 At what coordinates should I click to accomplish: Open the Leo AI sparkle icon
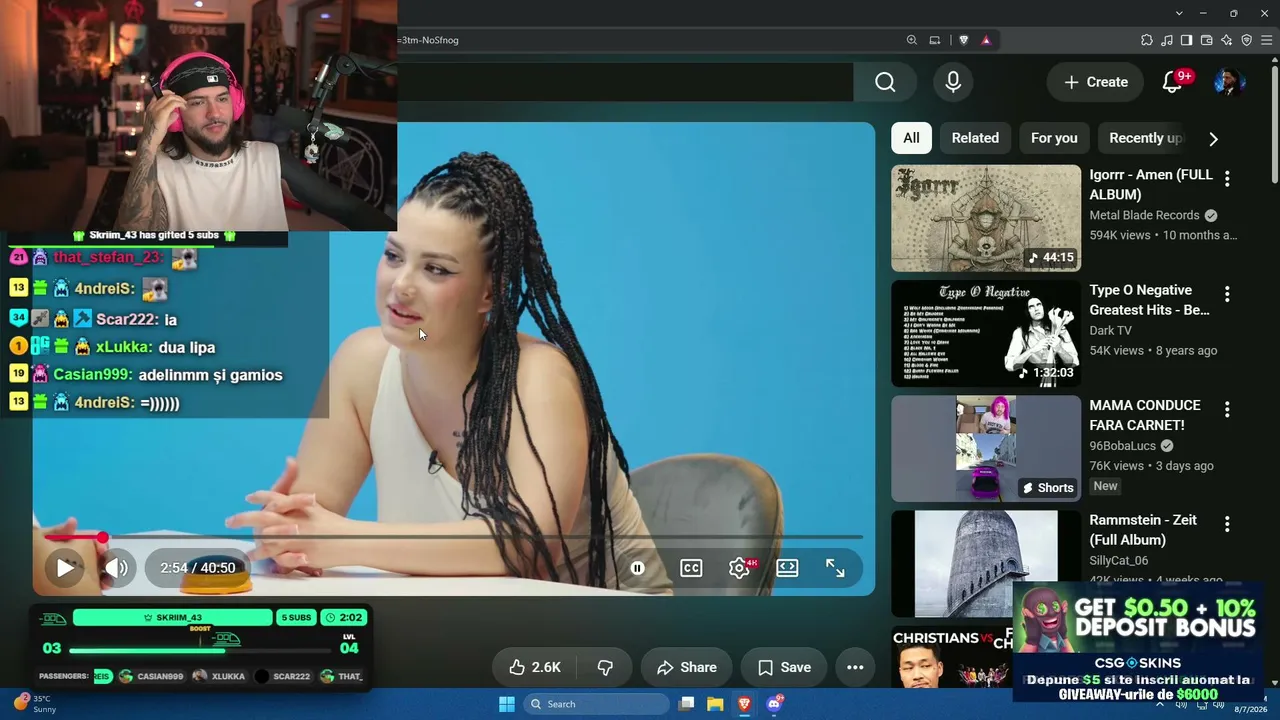click(x=1227, y=40)
